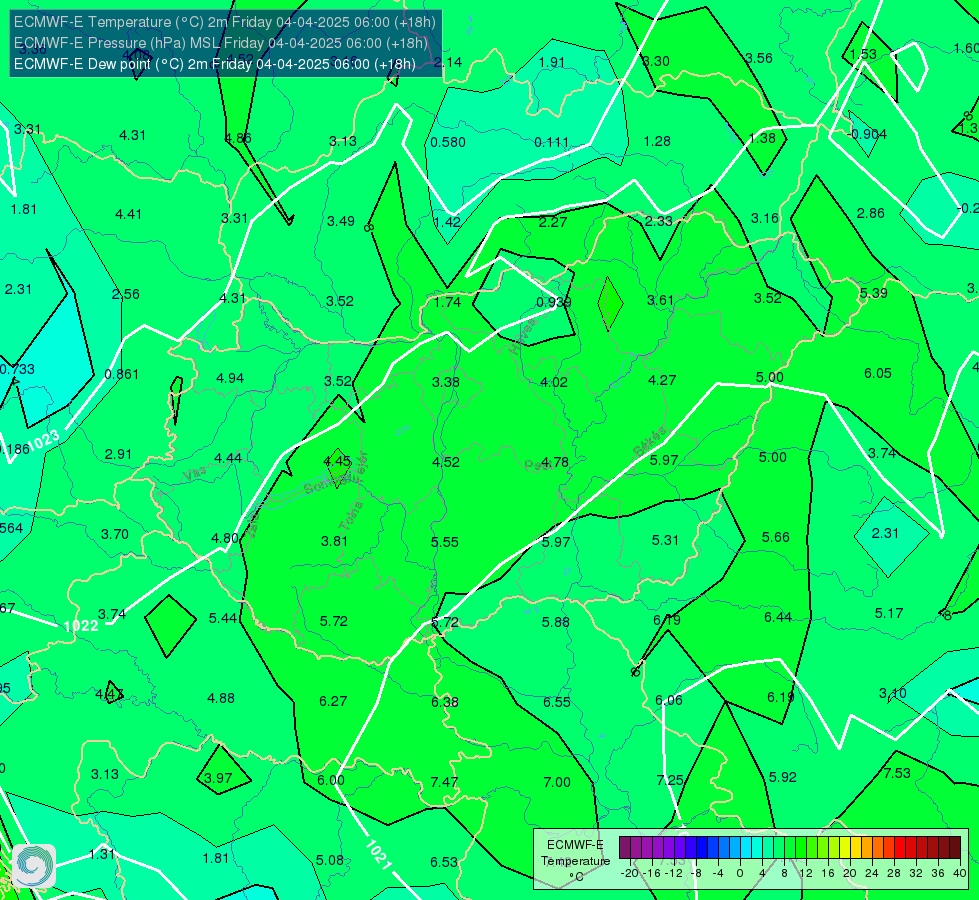Click the 0.861 dew point value
This screenshot has width=979, height=900.
[122, 375]
